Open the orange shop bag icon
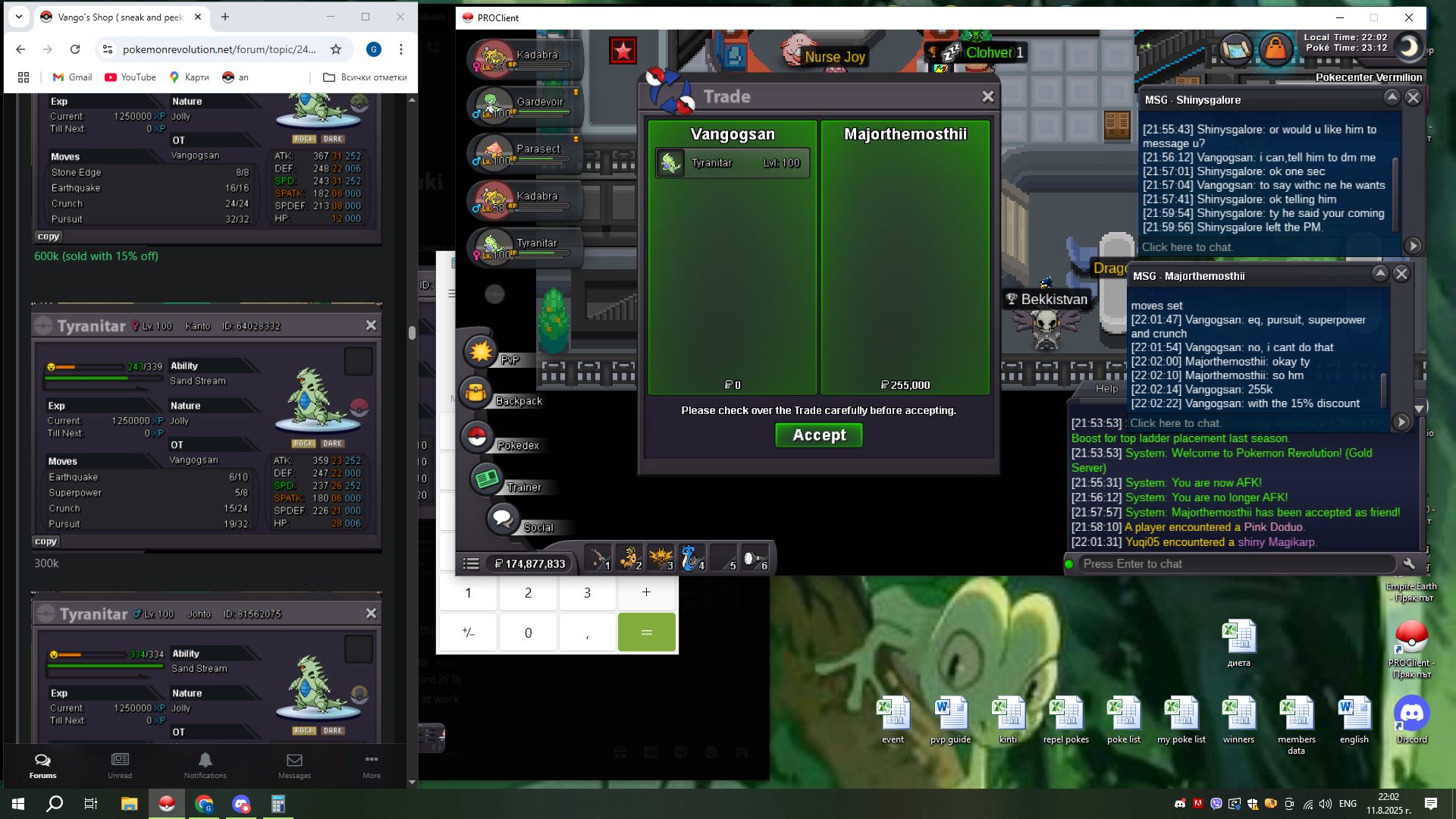1456x819 pixels. (1276, 50)
